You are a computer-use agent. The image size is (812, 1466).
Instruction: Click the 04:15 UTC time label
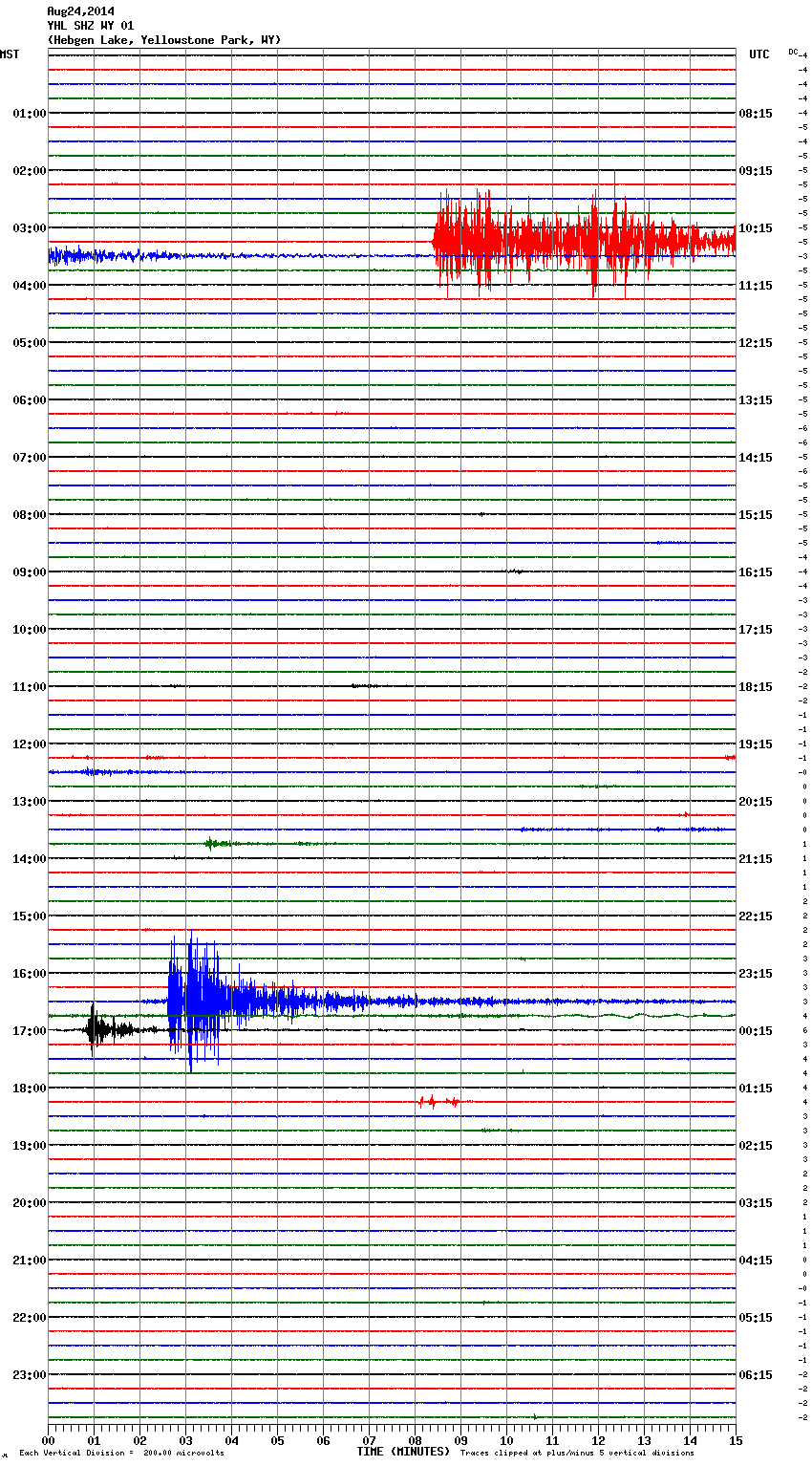click(756, 1261)
